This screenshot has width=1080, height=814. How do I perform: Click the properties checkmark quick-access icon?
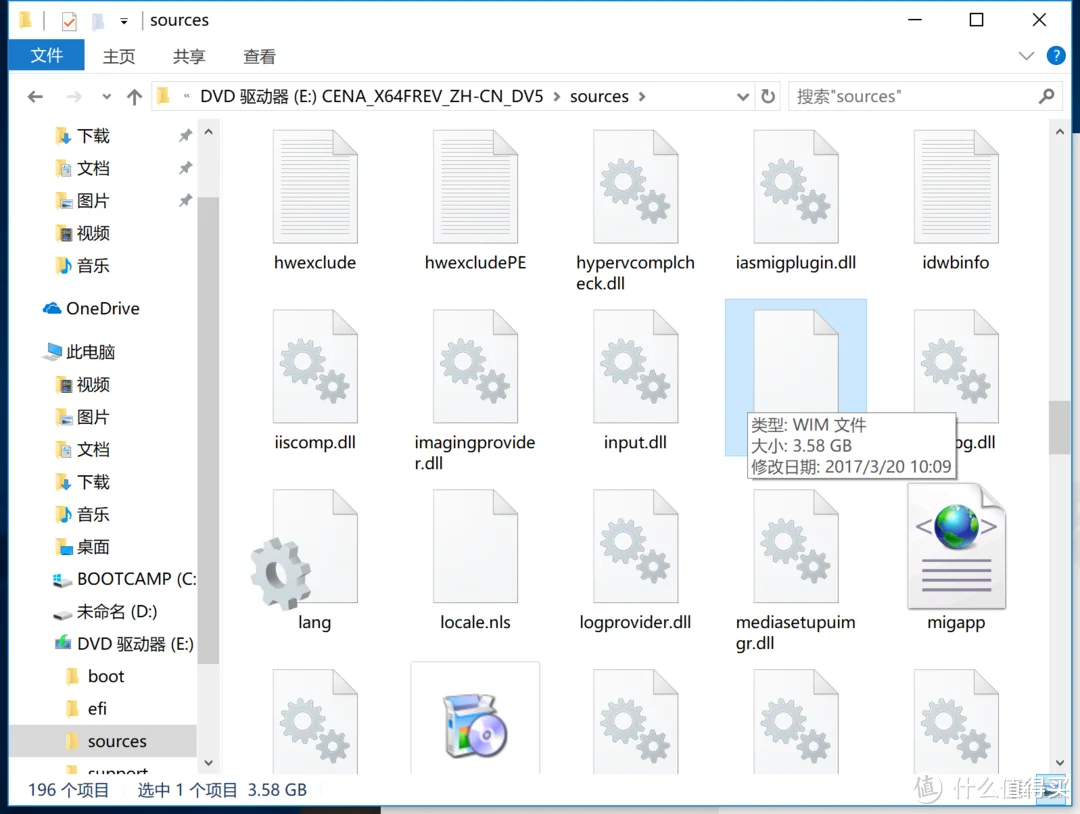pos(69,21)
